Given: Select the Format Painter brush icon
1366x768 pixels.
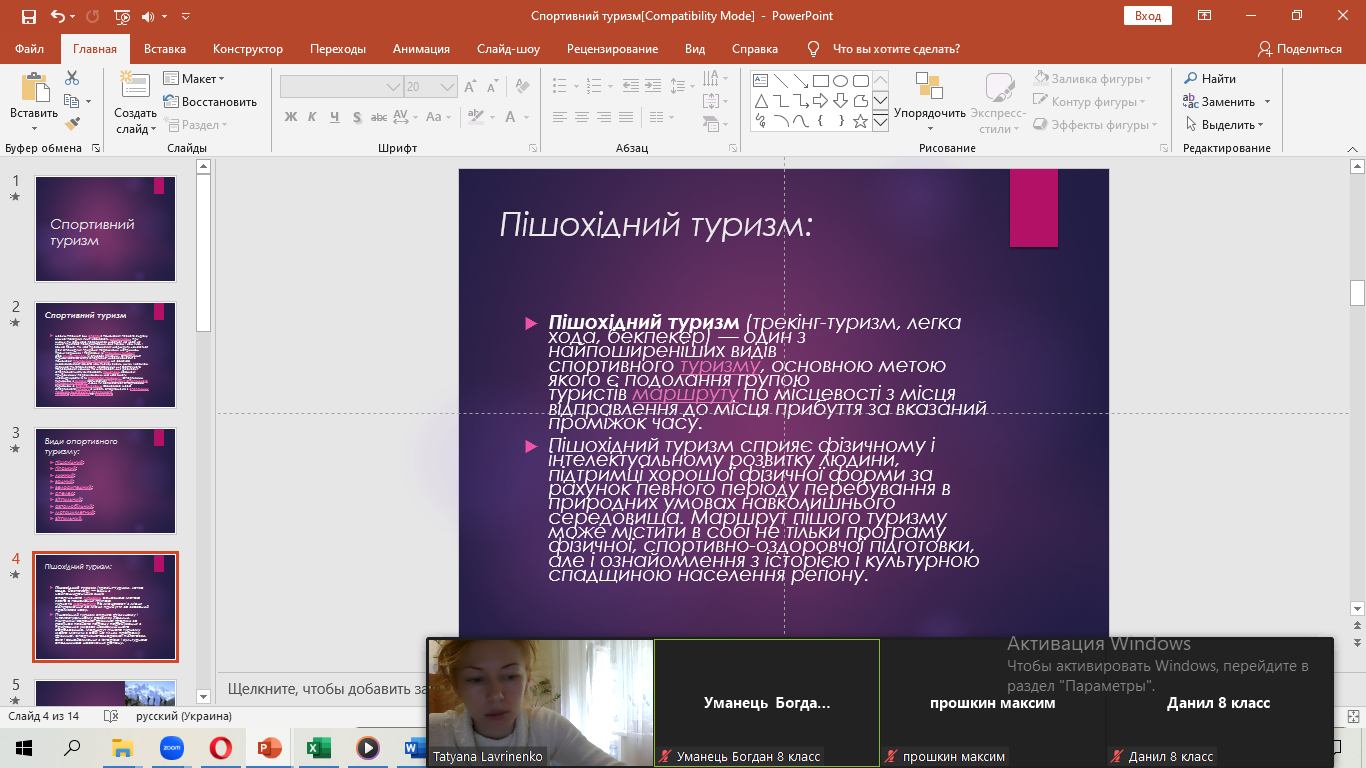Looking at the screenshot, I should (x=72, y=124).
